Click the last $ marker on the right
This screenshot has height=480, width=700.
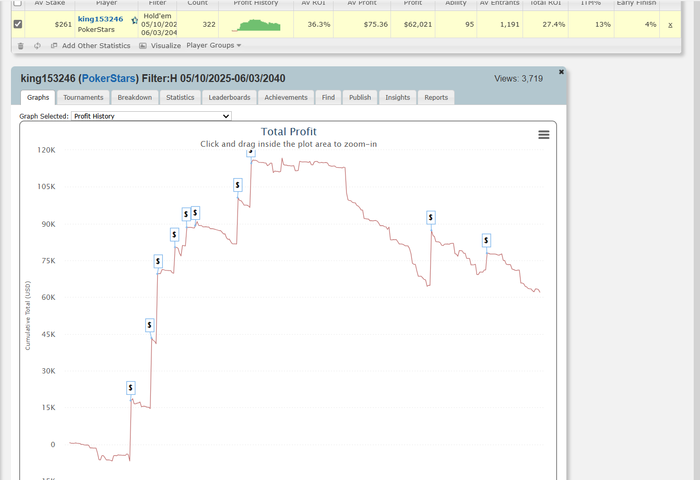point(486,240)
